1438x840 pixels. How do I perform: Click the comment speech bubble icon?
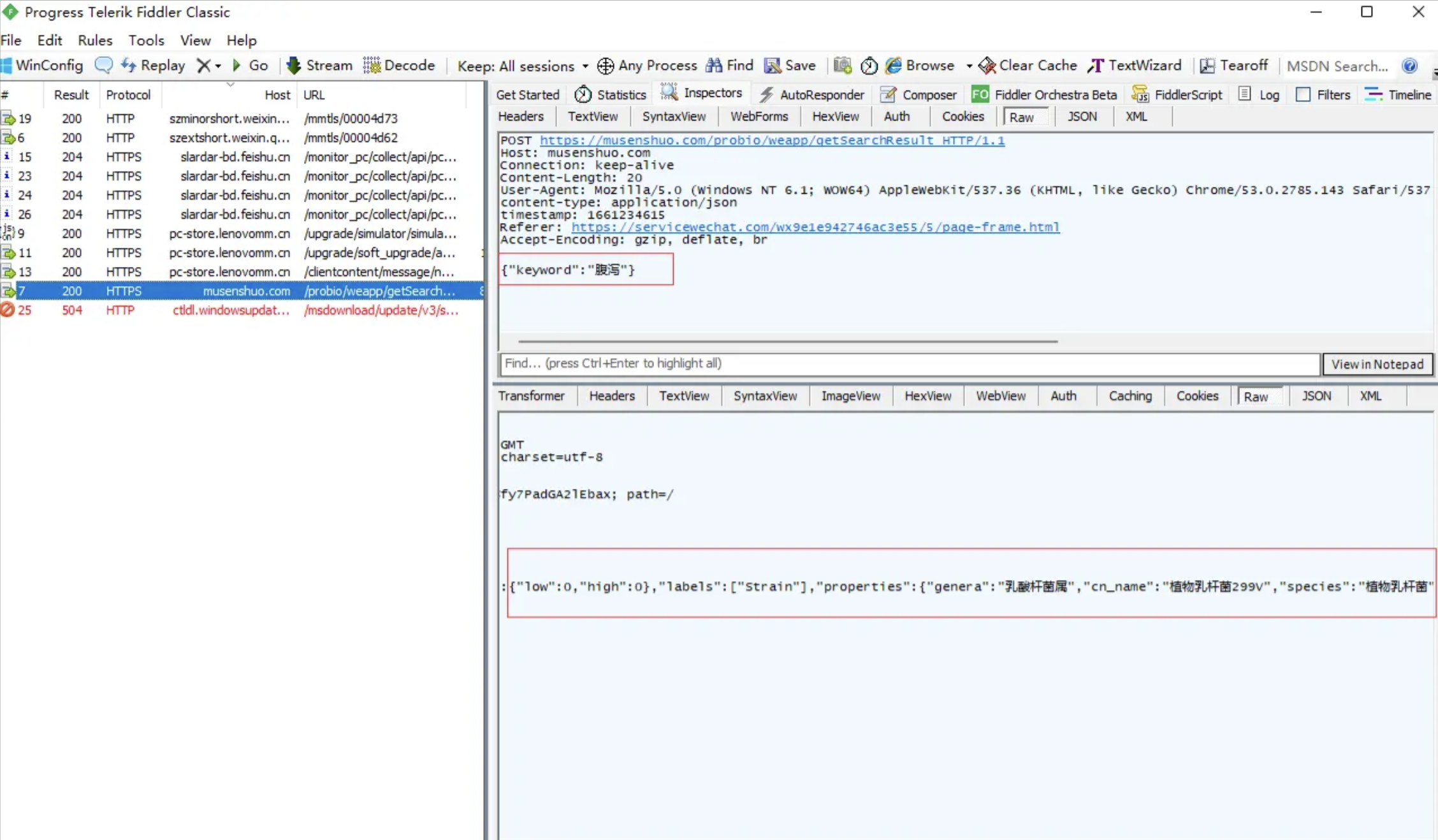[103, 66]
